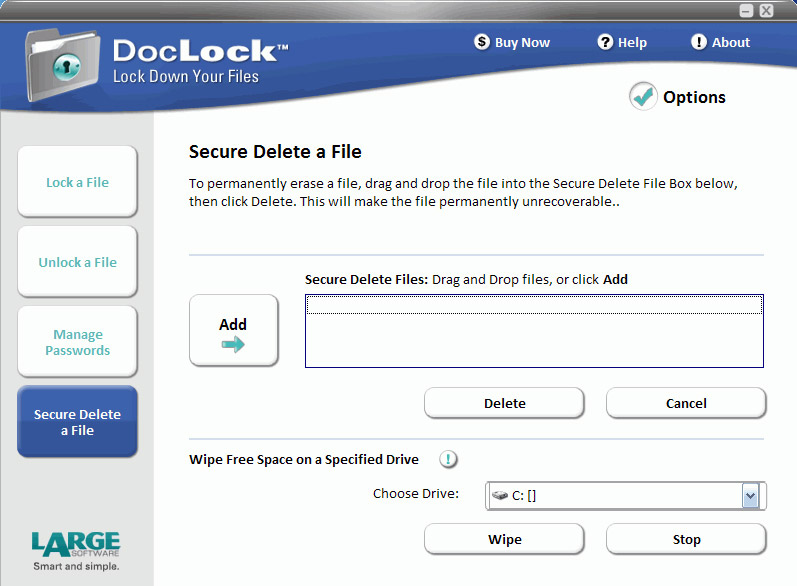Go to Manage Passwords section

pyautogui.click(x=77, y=342)
